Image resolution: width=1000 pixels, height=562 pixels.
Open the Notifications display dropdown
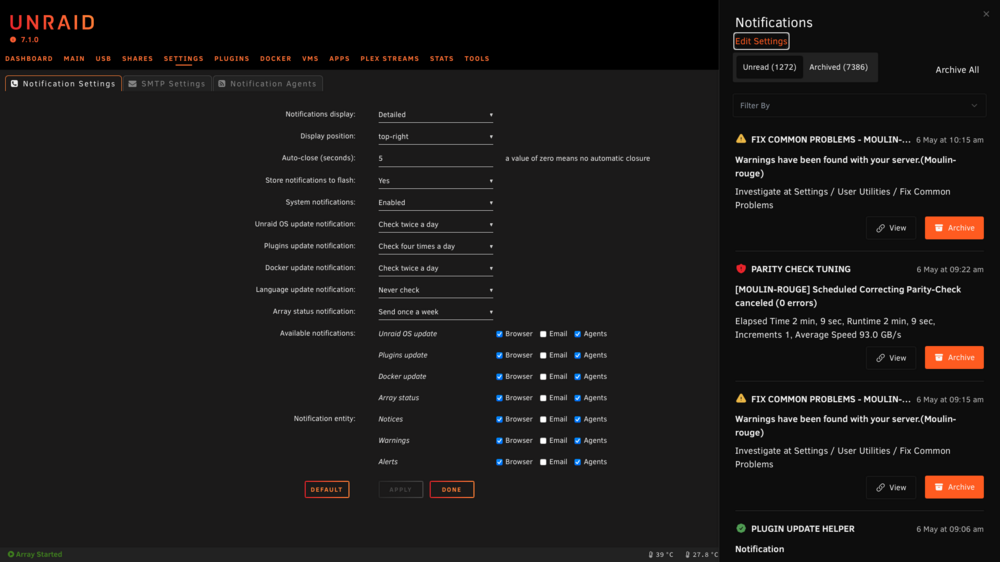pyautogui.click(x=435, y=115)
